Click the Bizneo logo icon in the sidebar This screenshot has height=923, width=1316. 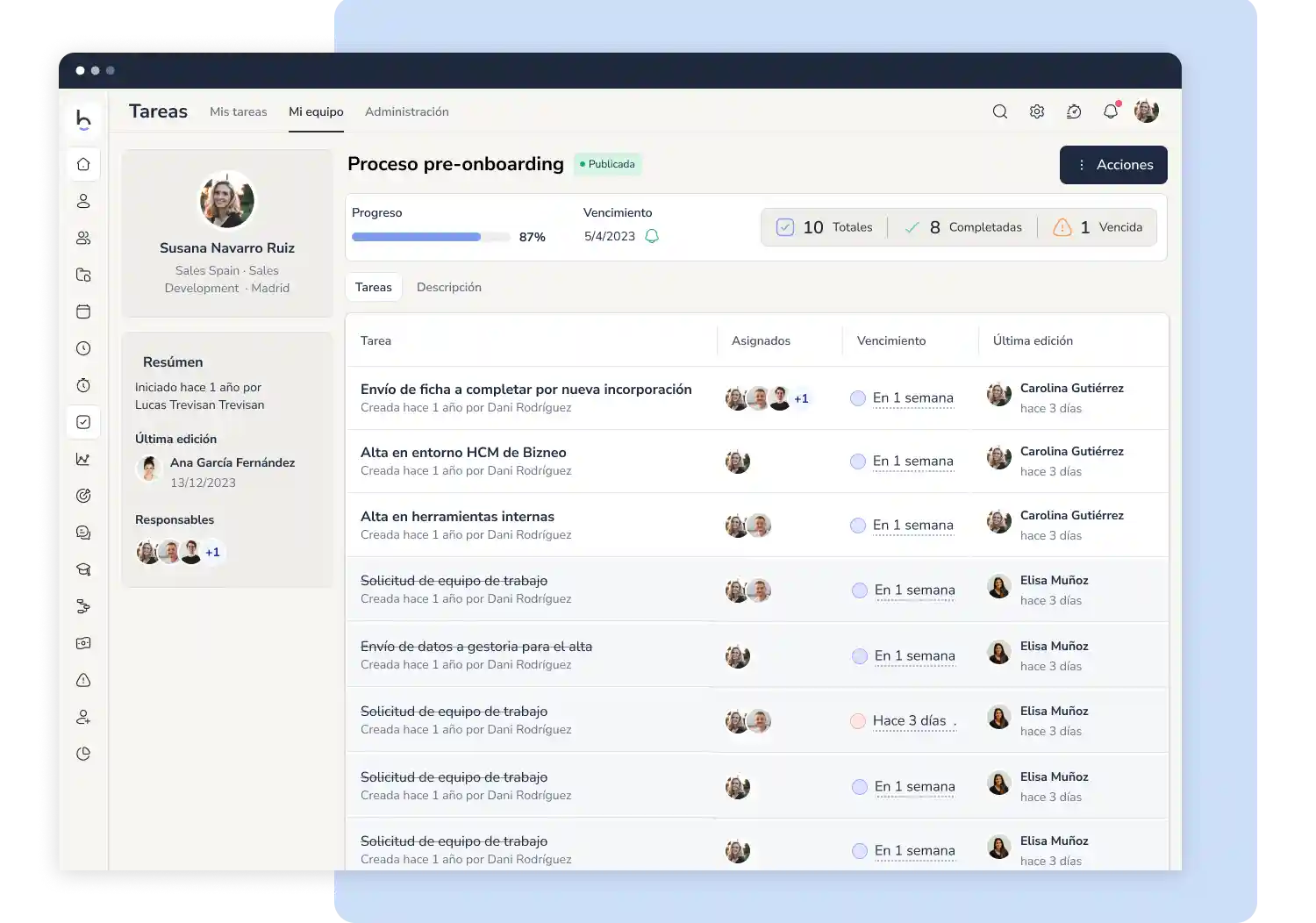[x=83, y=118]
